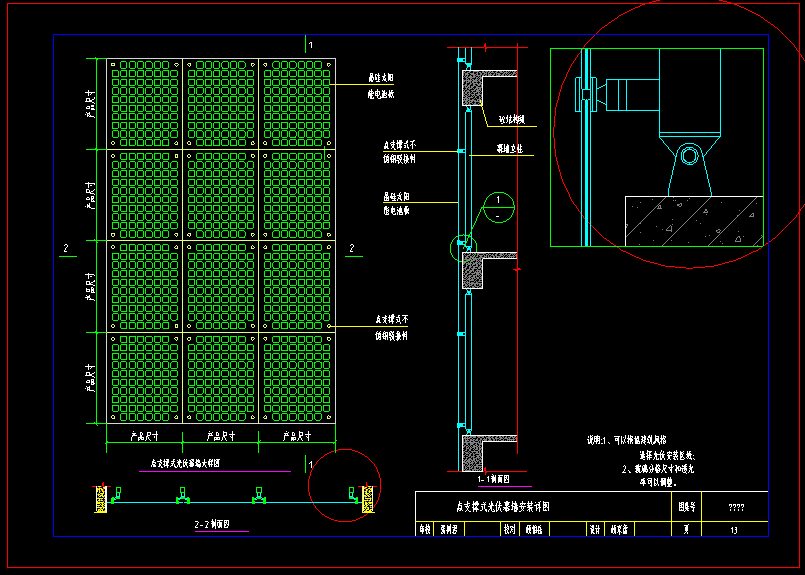Click the "1-1 剖面图" section caption
This screenshot has height=575, width=805.
point(493,479)
